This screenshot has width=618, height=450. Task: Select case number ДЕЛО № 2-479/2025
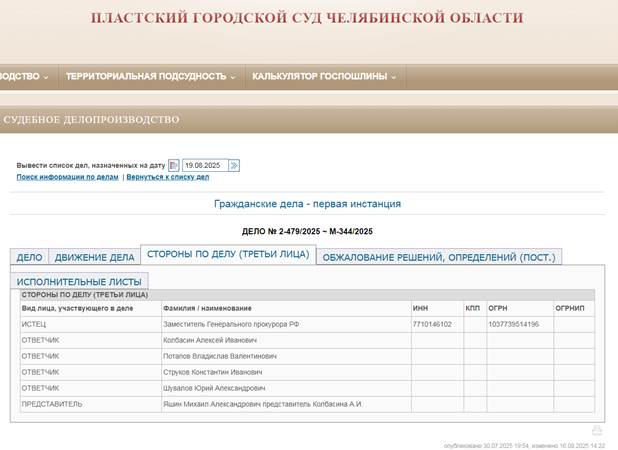[x=307, y=231]
